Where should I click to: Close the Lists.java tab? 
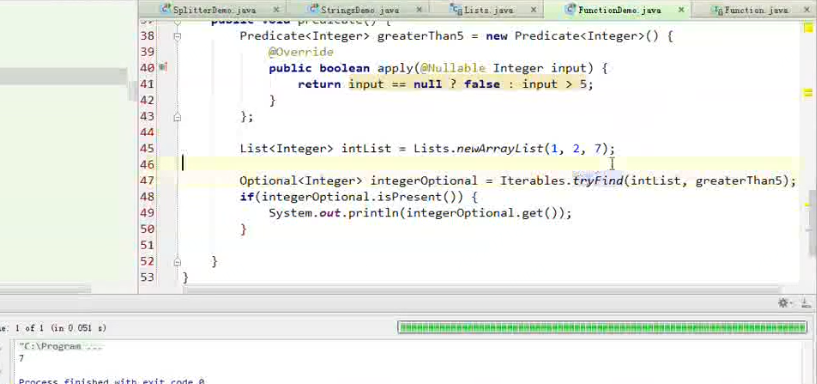[533, 10]
